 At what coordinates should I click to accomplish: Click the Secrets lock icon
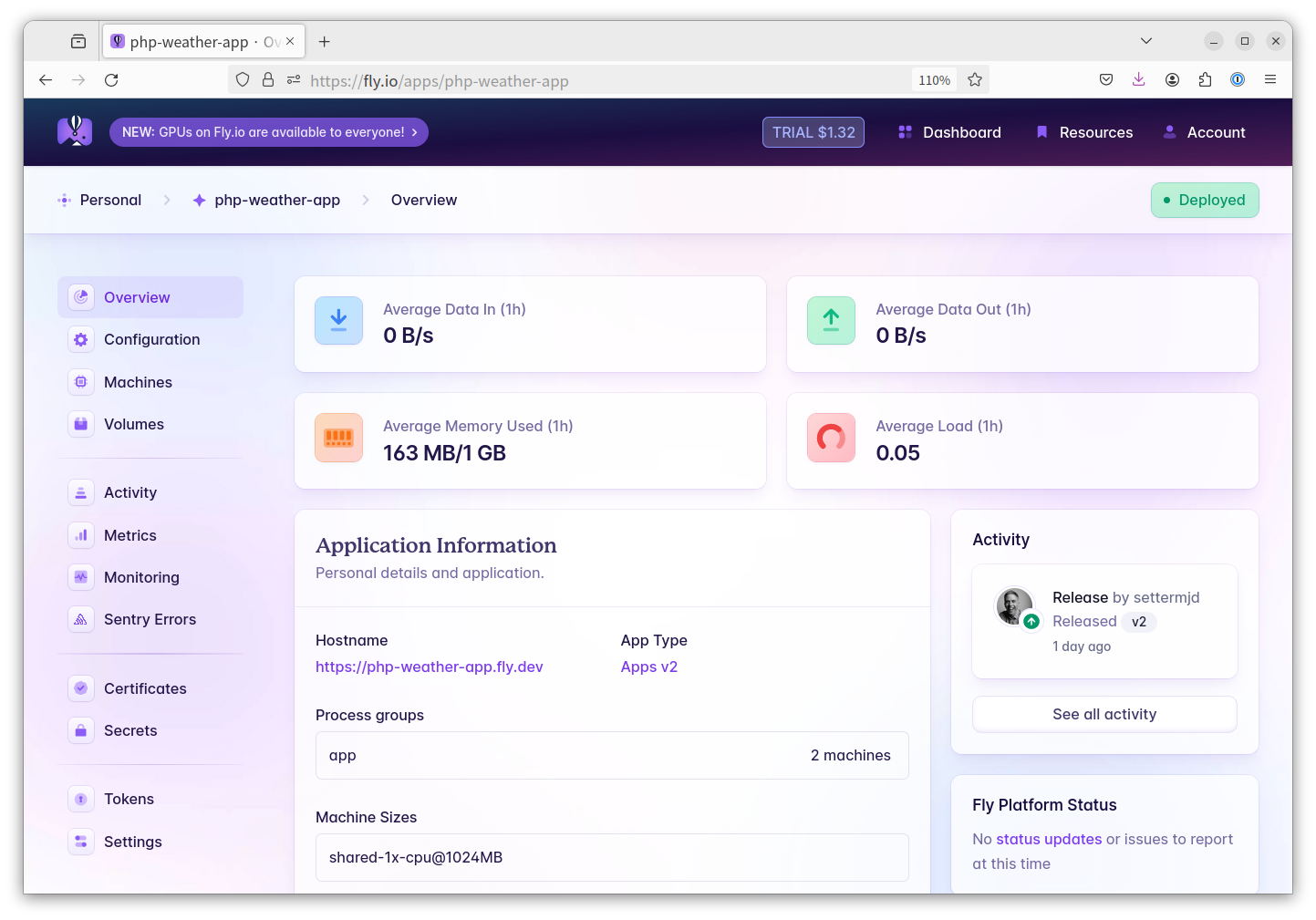(81, 730)
